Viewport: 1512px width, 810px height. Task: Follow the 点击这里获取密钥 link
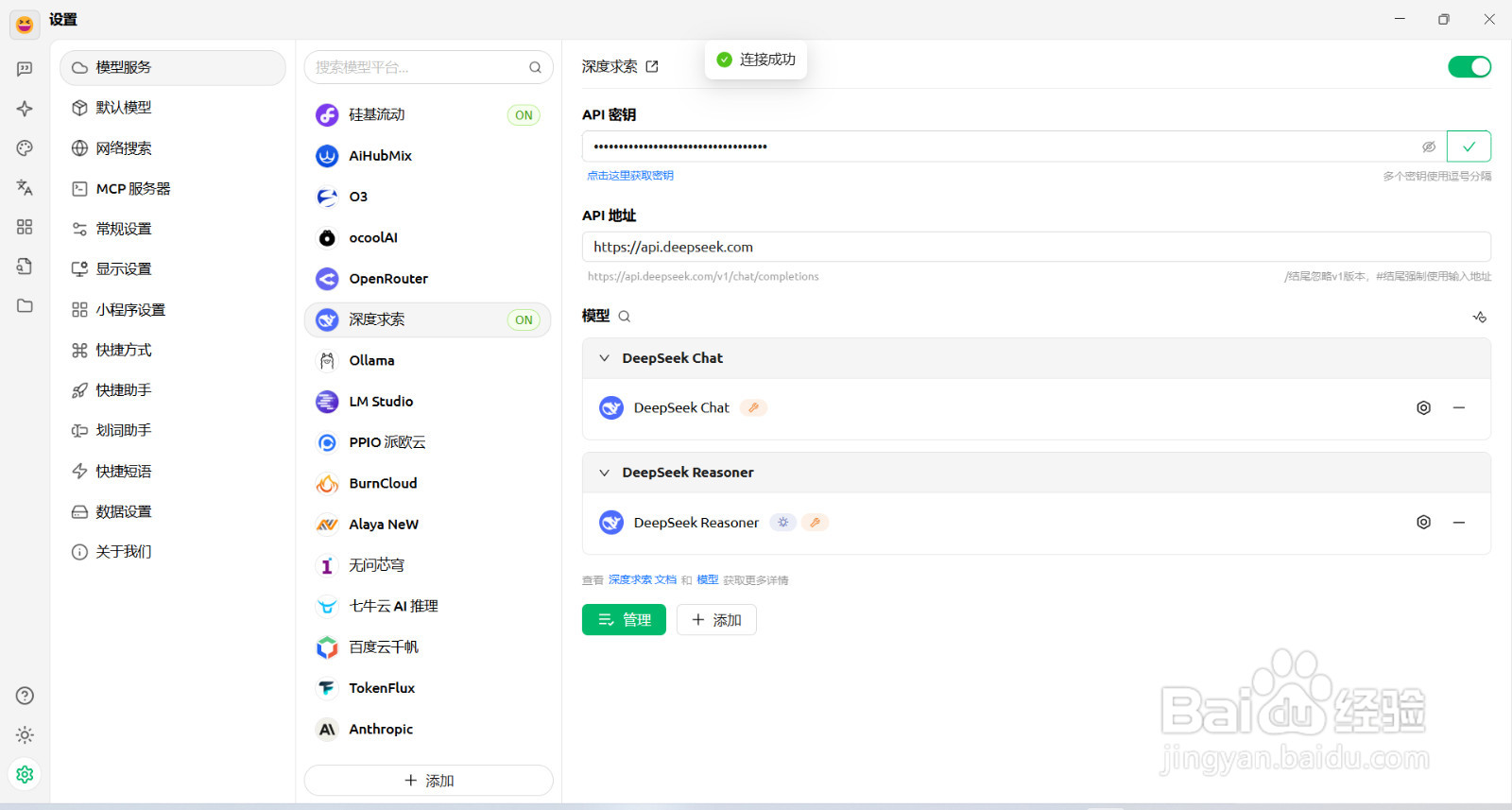coord(630,176)
